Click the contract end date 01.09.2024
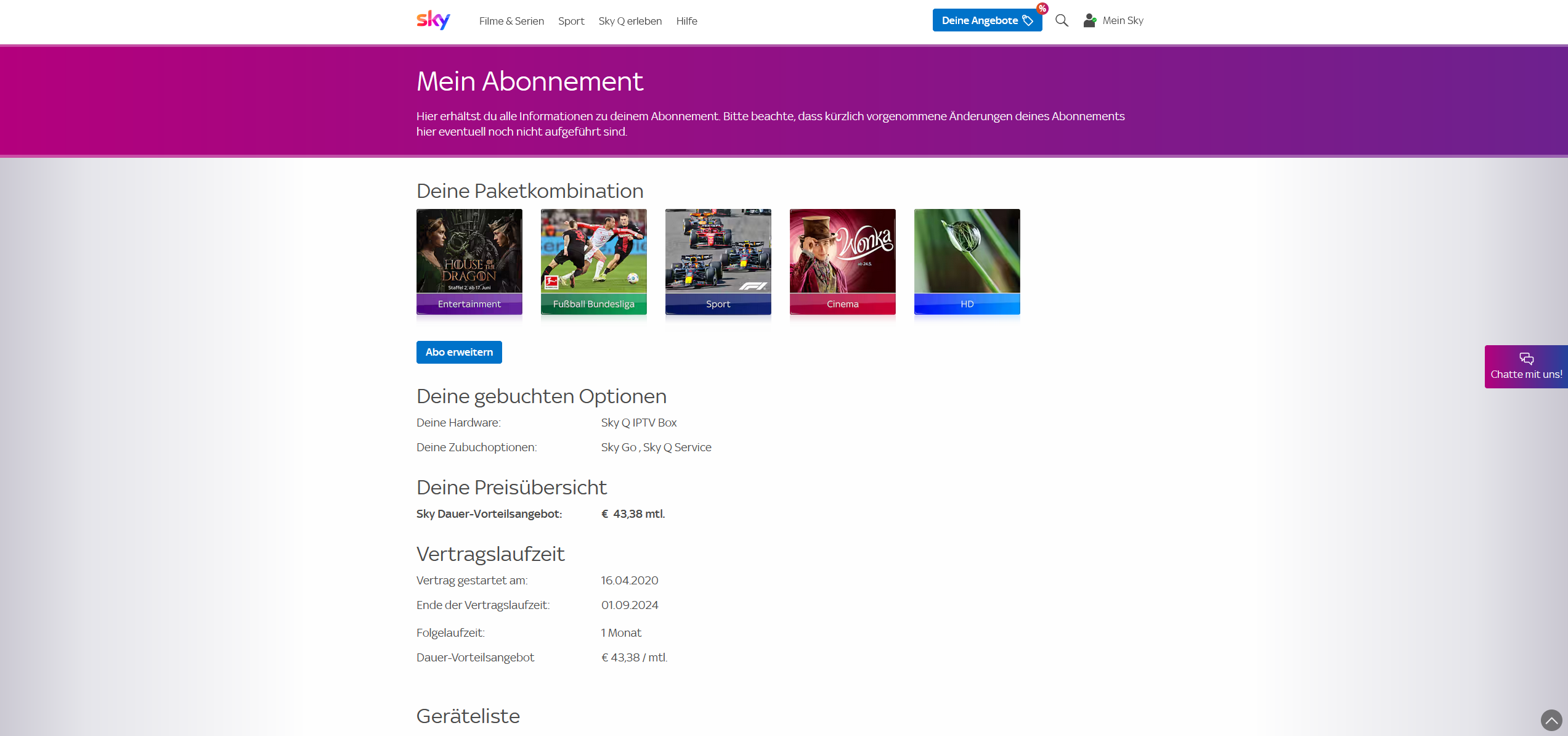The width and height of the screenshot is (1568, 736). tap(630, 605)
